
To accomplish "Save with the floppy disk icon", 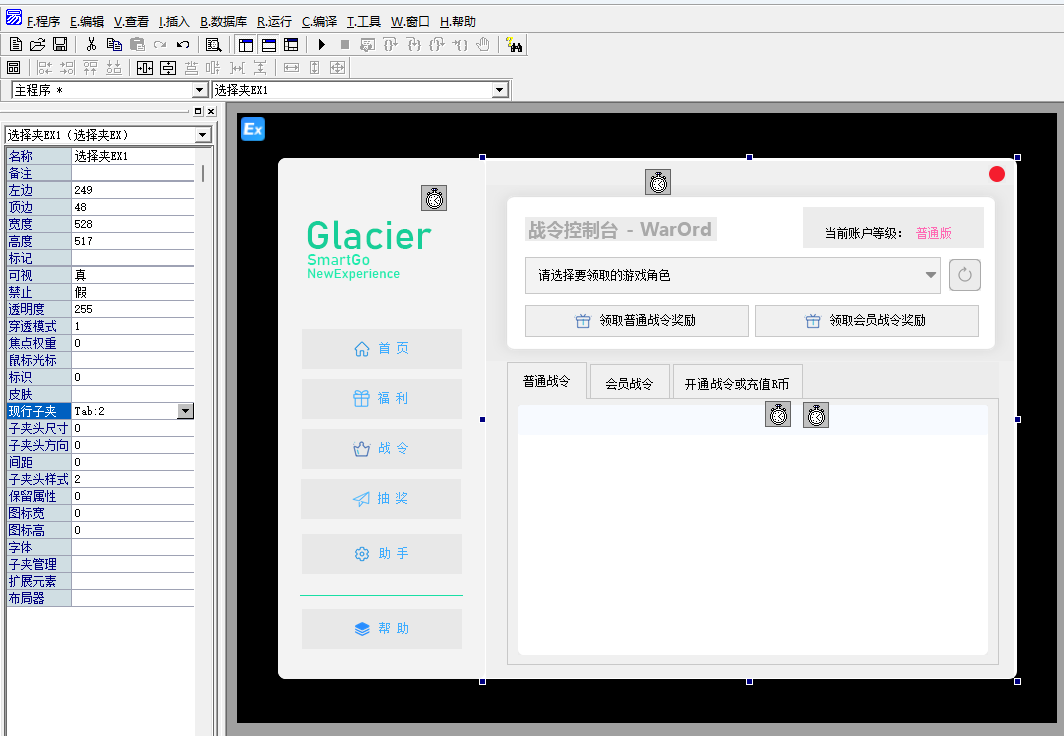I will pyautogui.click(x=60, y=45).
